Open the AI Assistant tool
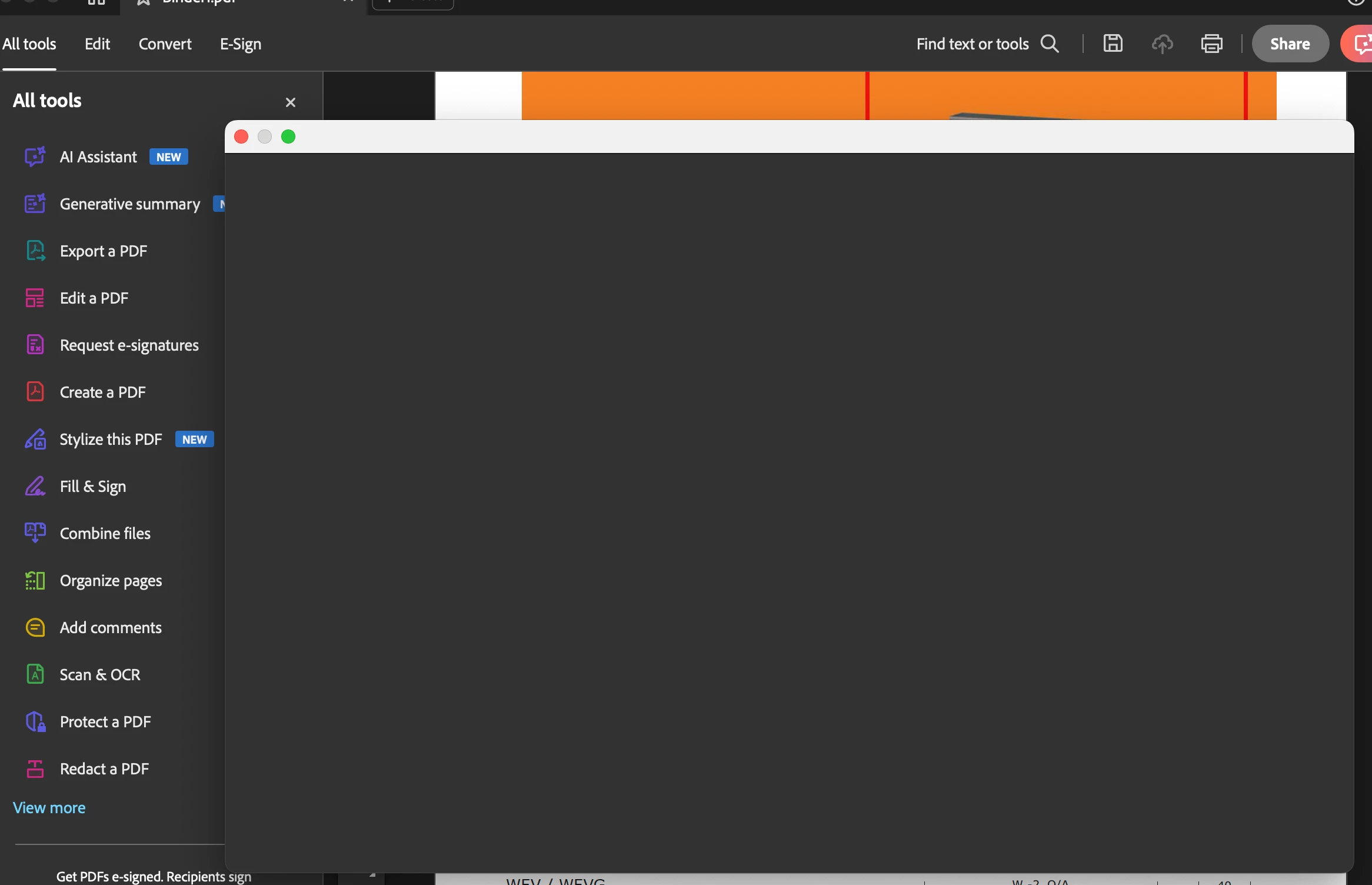 click(x=98, y=157)
